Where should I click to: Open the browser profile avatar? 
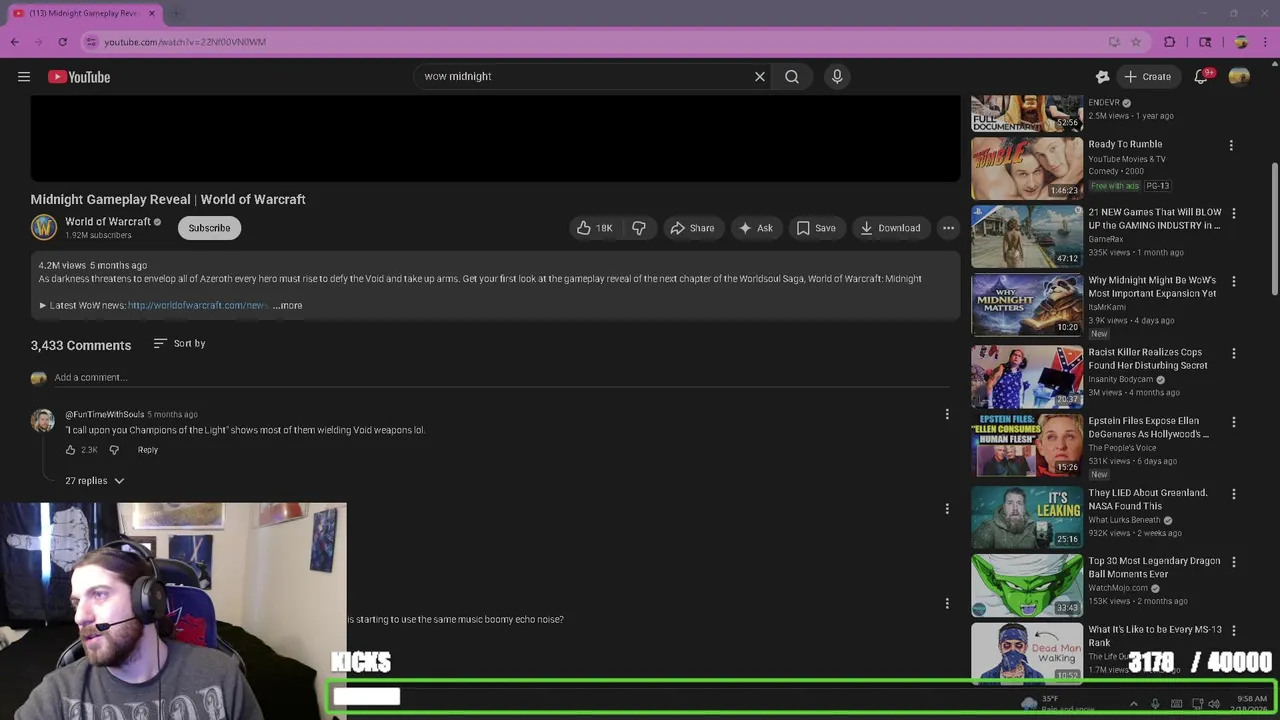pyautogui.click(x=1241, y=42)
